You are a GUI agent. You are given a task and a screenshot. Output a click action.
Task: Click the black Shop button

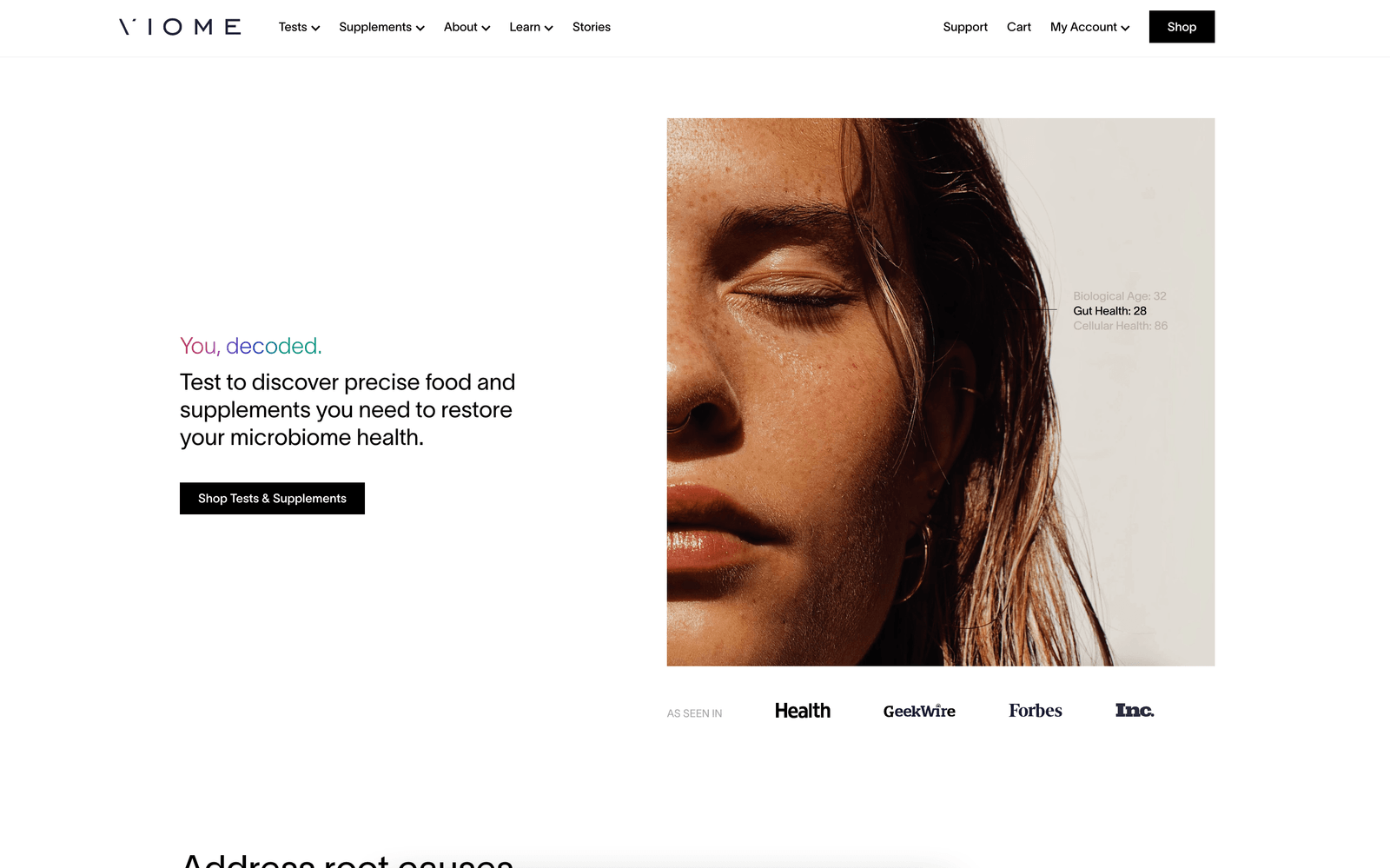click(x=1181, y=27)
